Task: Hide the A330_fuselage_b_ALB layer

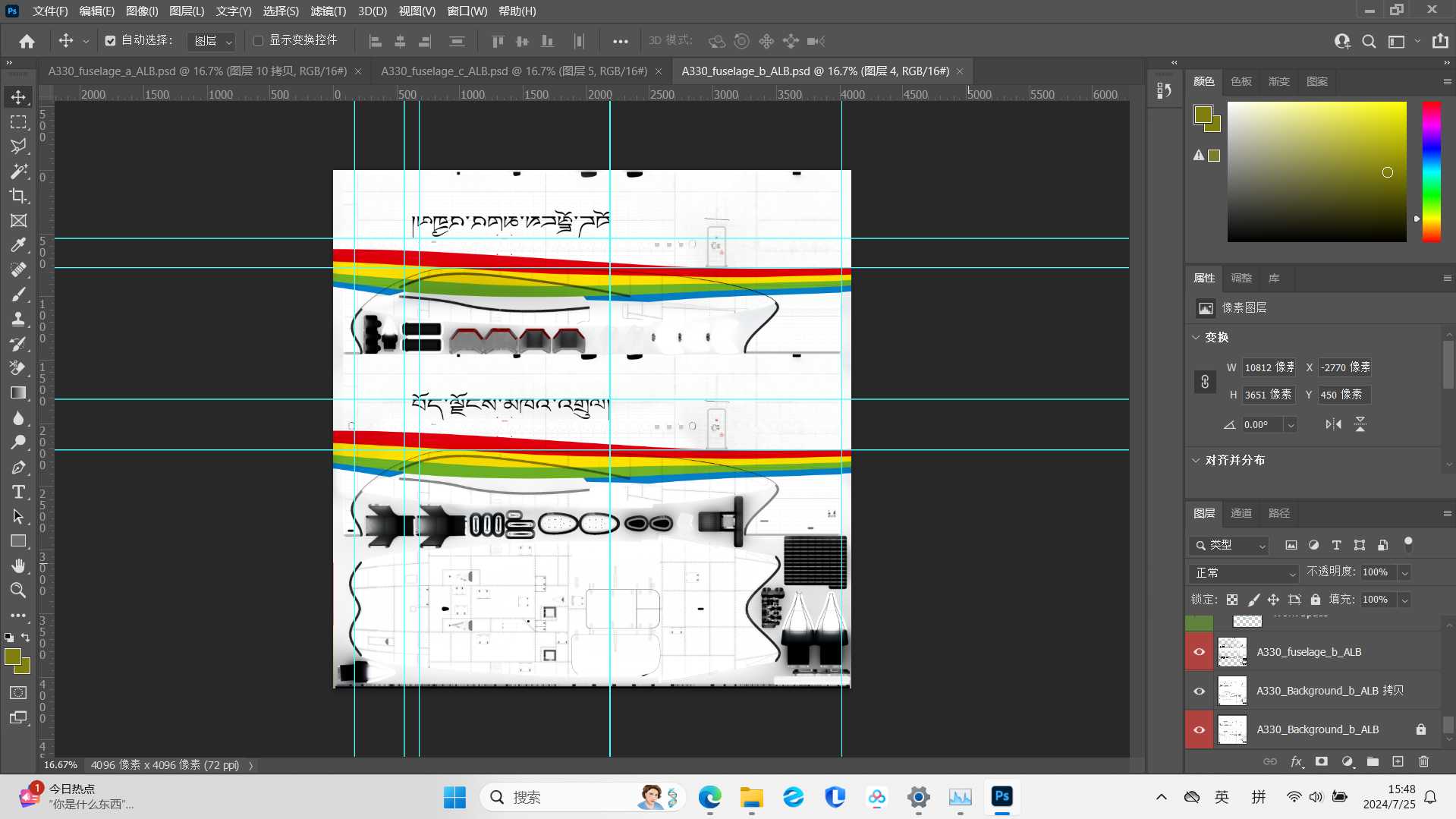Action: pos(1199,652)
